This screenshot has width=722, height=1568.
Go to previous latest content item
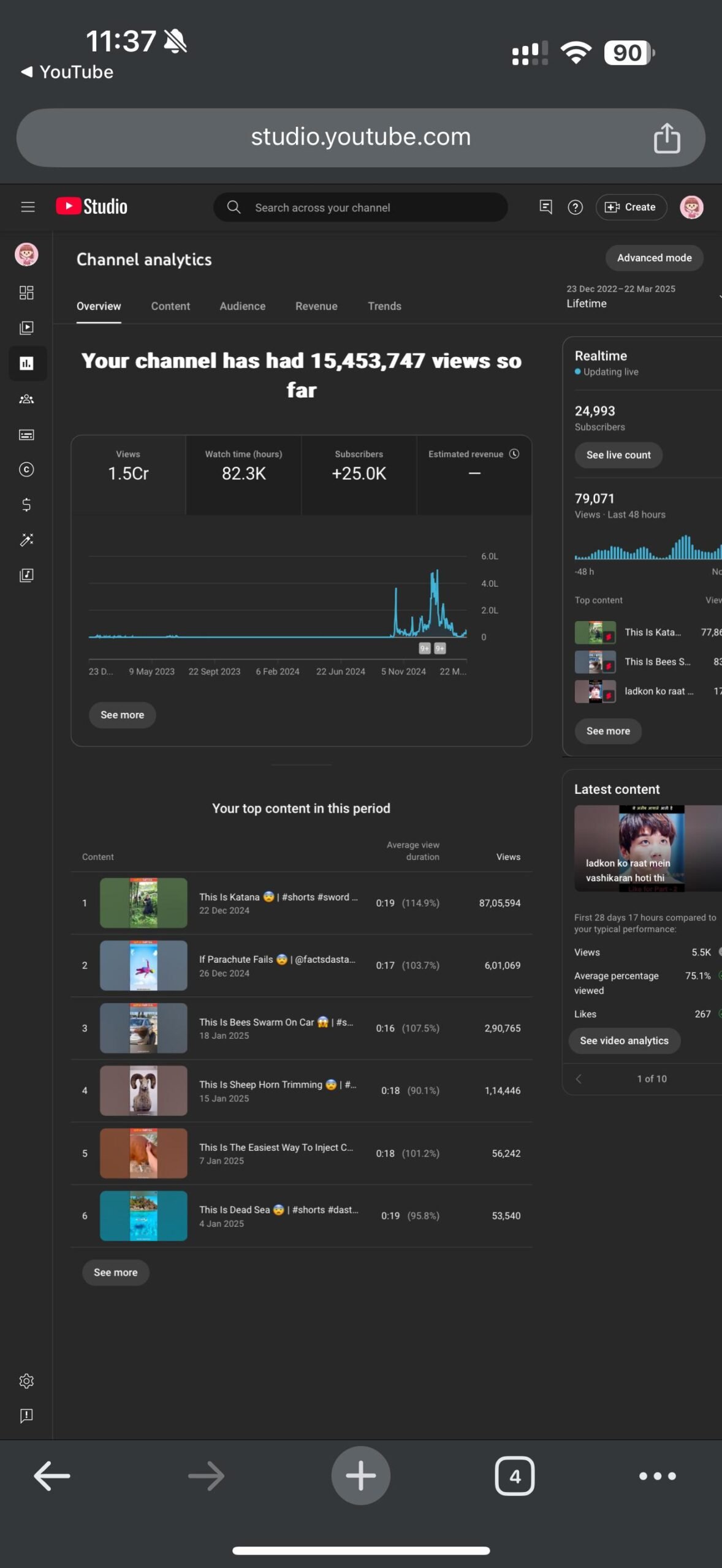579,1079
